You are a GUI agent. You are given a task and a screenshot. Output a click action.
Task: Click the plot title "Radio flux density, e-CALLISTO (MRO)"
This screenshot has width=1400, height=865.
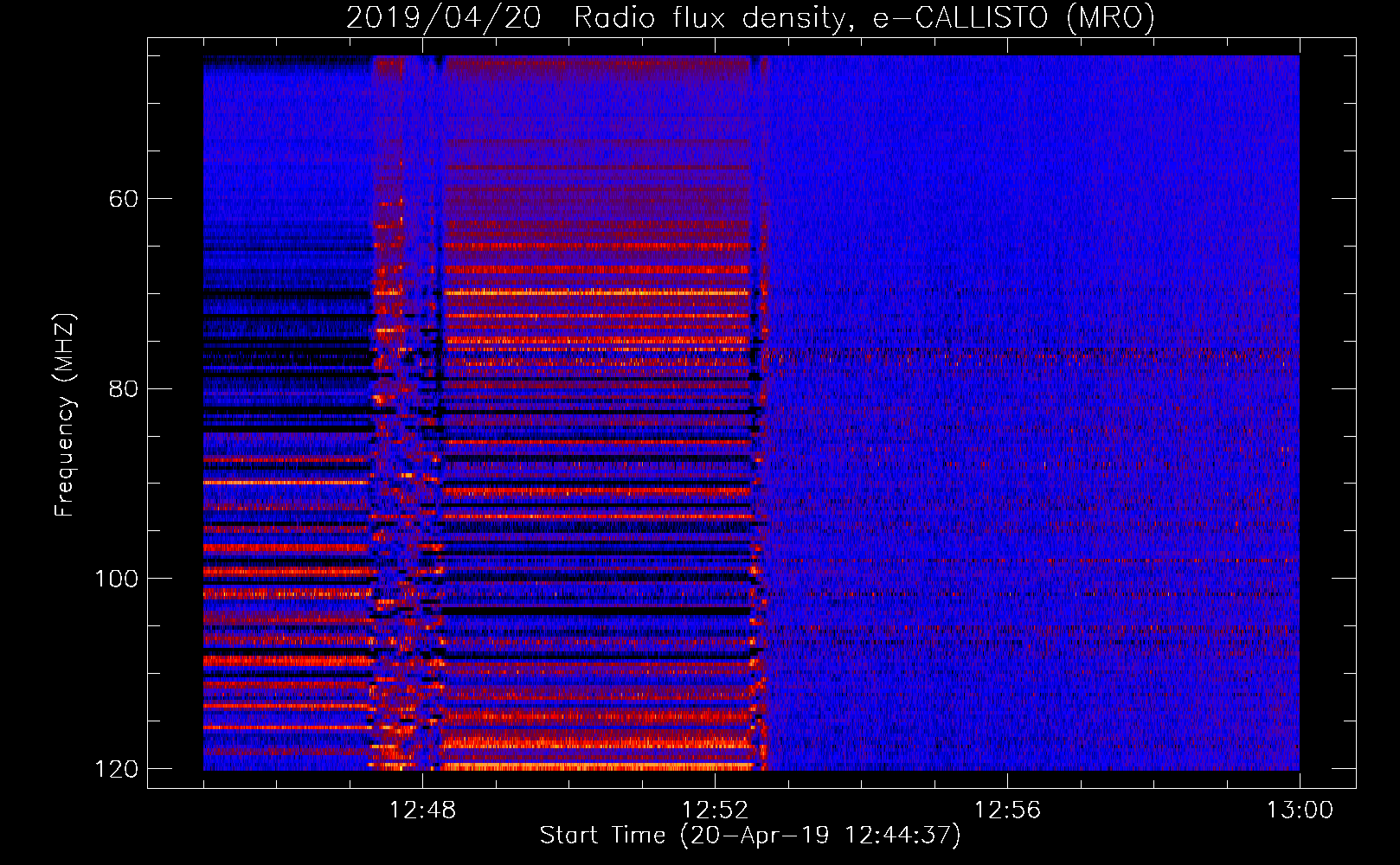click(864, 18)
